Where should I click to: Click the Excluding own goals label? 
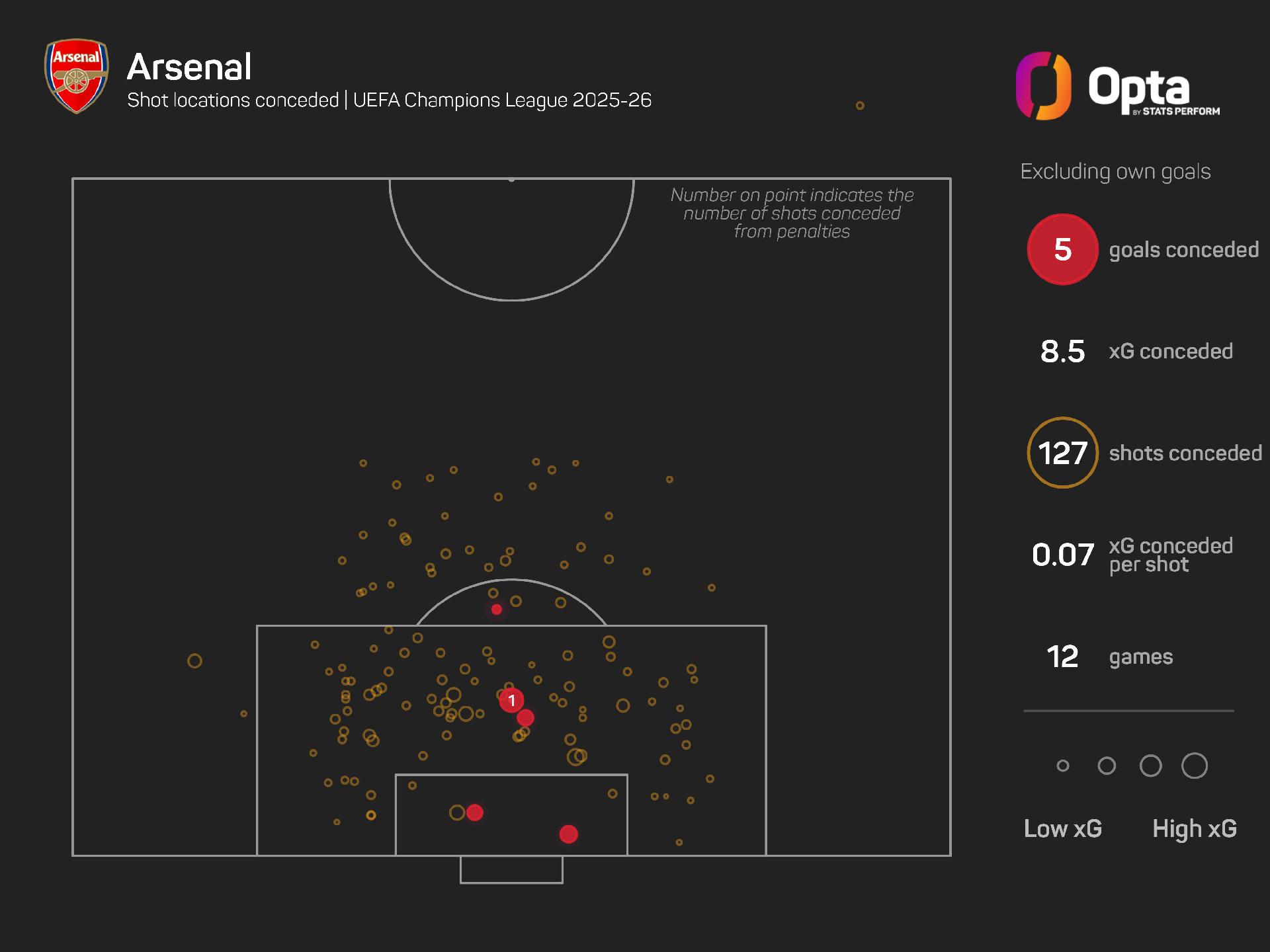[1115, 171]
